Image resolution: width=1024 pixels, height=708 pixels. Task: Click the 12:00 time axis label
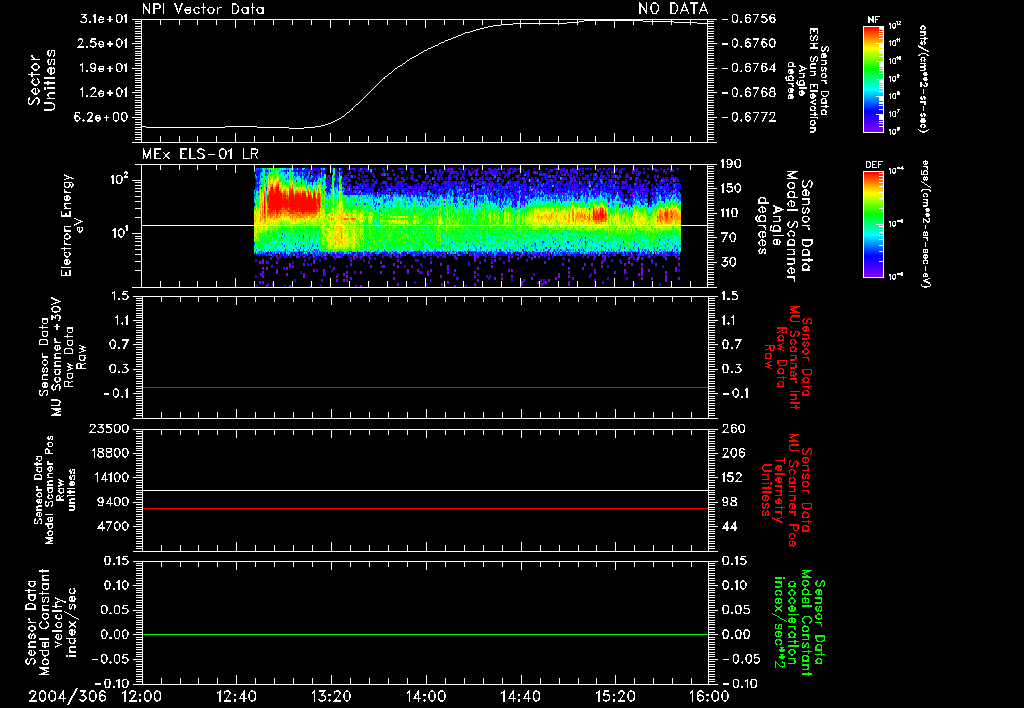(x=141, y=696)
